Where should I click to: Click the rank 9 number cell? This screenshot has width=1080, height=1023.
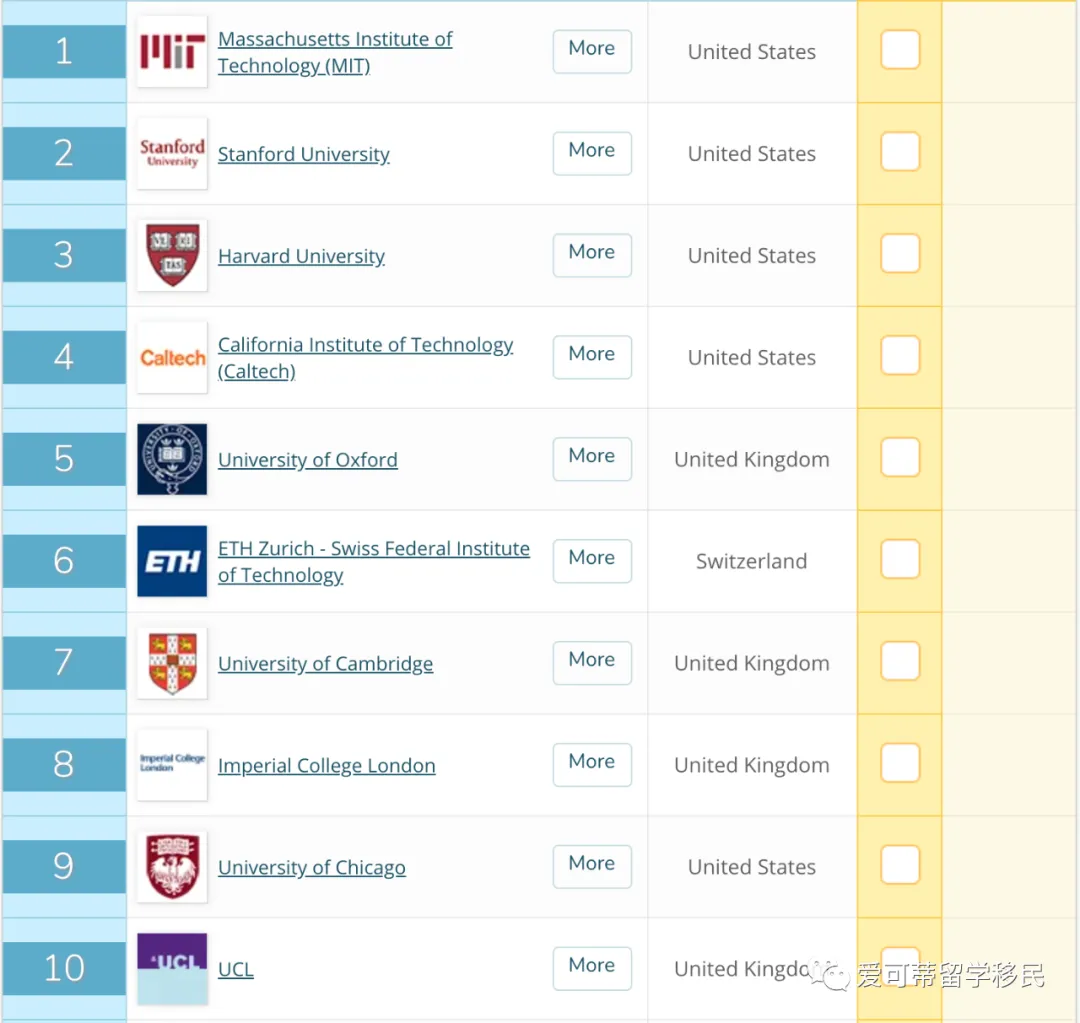point(64,867)
